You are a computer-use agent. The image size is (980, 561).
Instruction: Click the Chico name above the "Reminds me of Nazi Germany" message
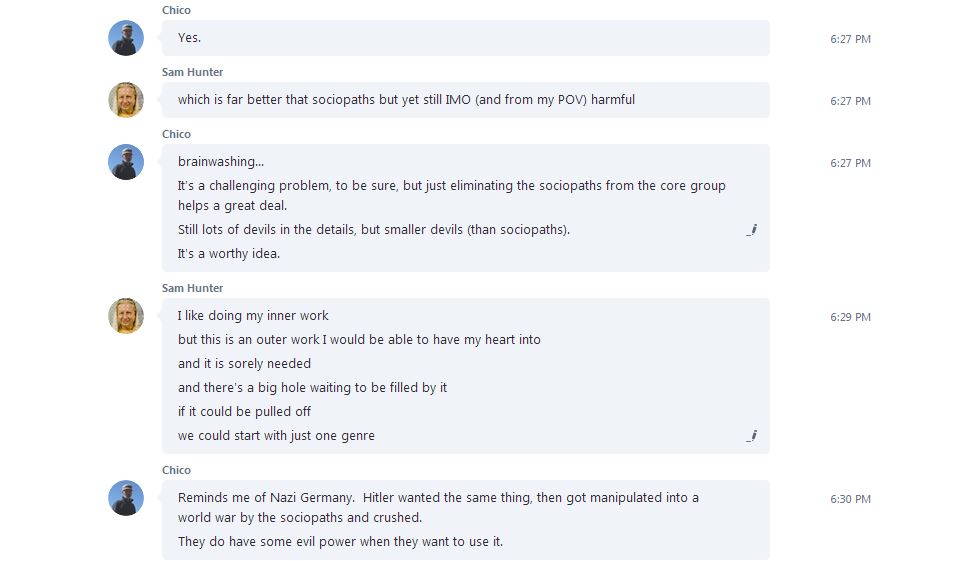click(x=176, y=470)
